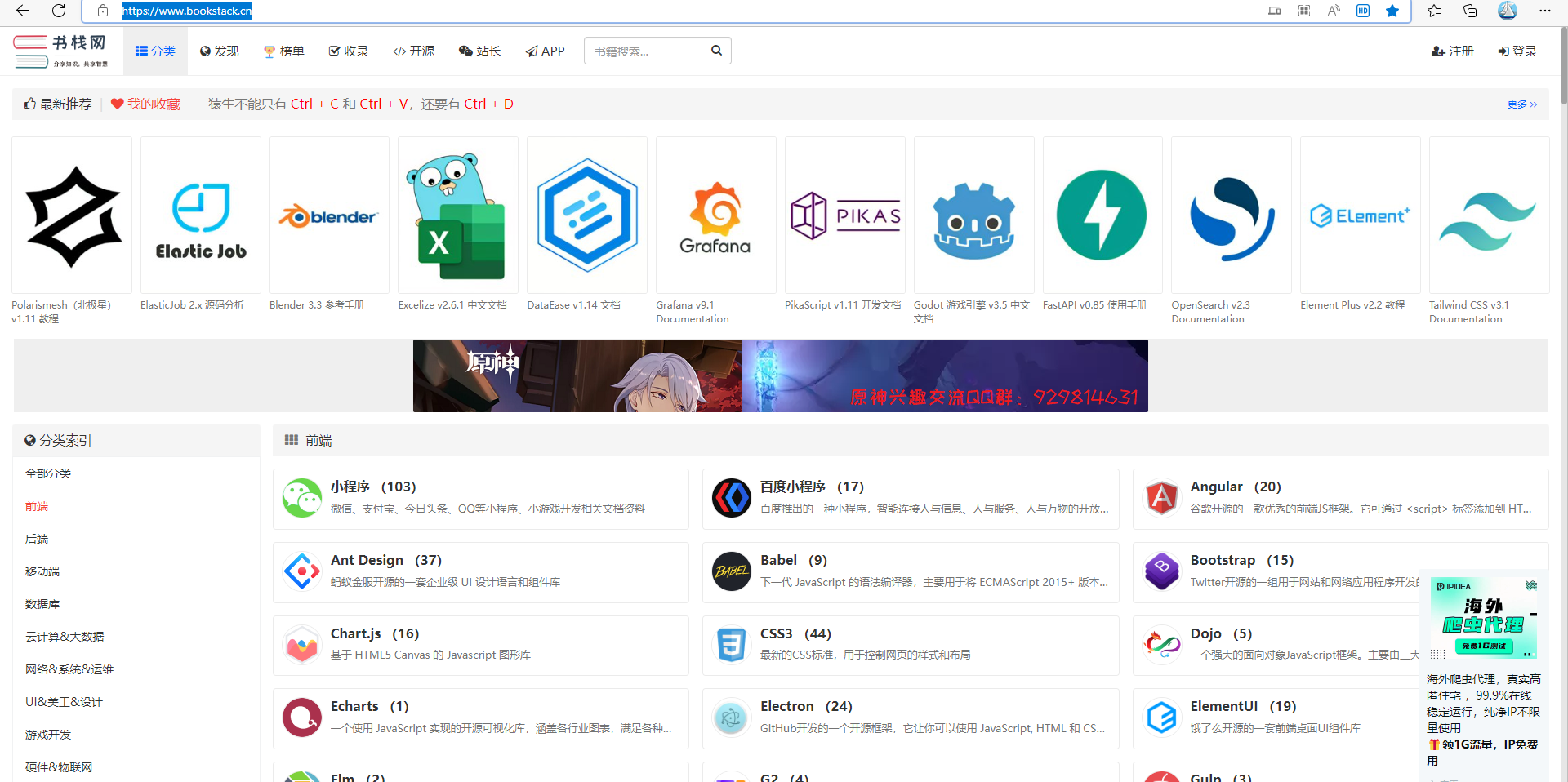The image size is (1568, 782).
Task: Open the 站长 navigation item
Action: tap(480, 51)
